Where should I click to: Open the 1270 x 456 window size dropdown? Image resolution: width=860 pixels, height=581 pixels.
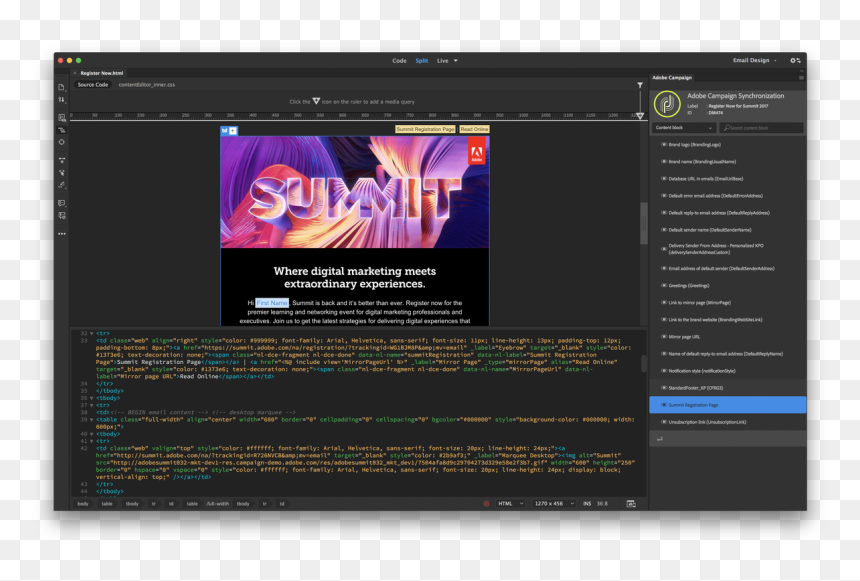(x=554, y=504)
